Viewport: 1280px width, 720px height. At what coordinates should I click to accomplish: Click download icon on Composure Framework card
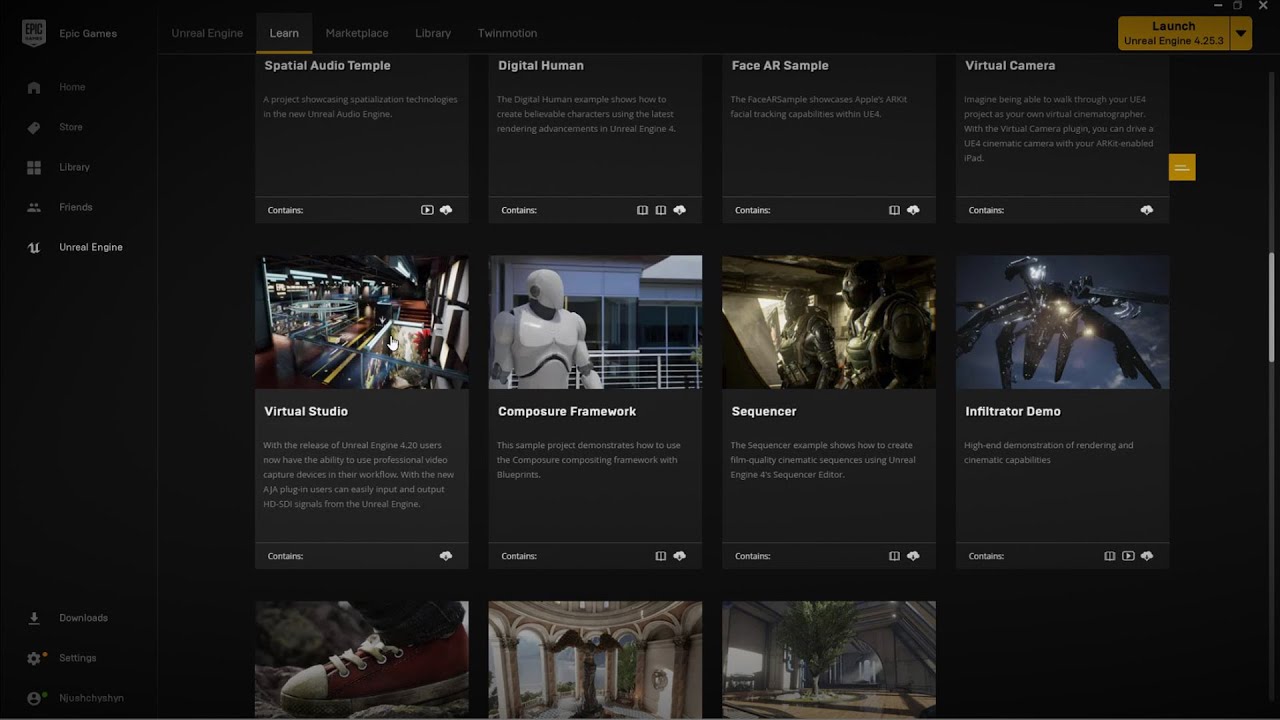(680, 556)
